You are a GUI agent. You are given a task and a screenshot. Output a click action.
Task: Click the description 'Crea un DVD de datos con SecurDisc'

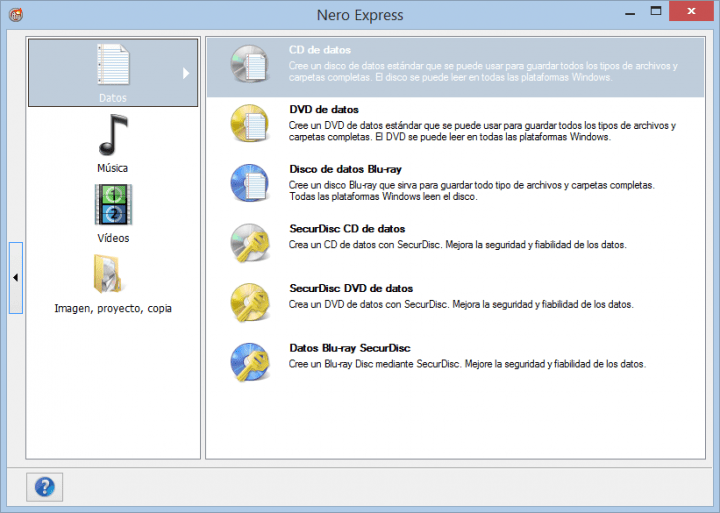(x=461, y=304)
